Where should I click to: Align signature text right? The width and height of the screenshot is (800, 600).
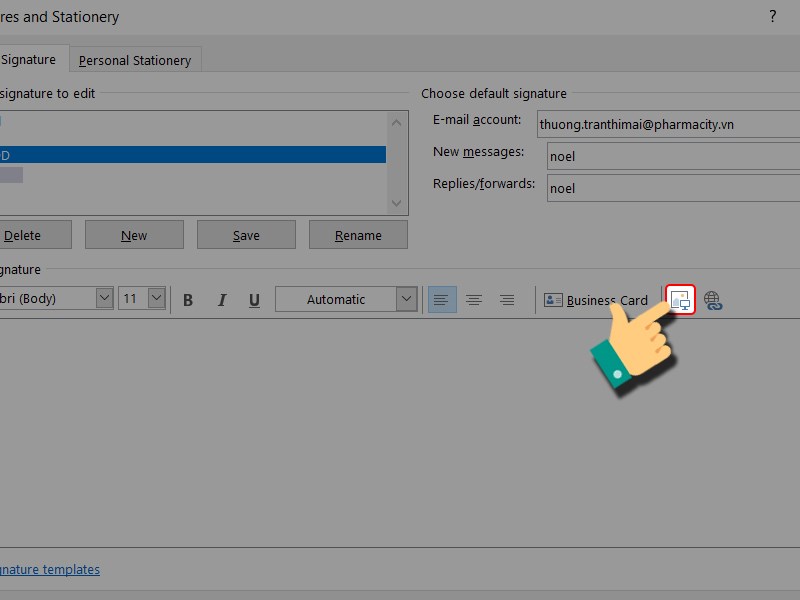507,299
